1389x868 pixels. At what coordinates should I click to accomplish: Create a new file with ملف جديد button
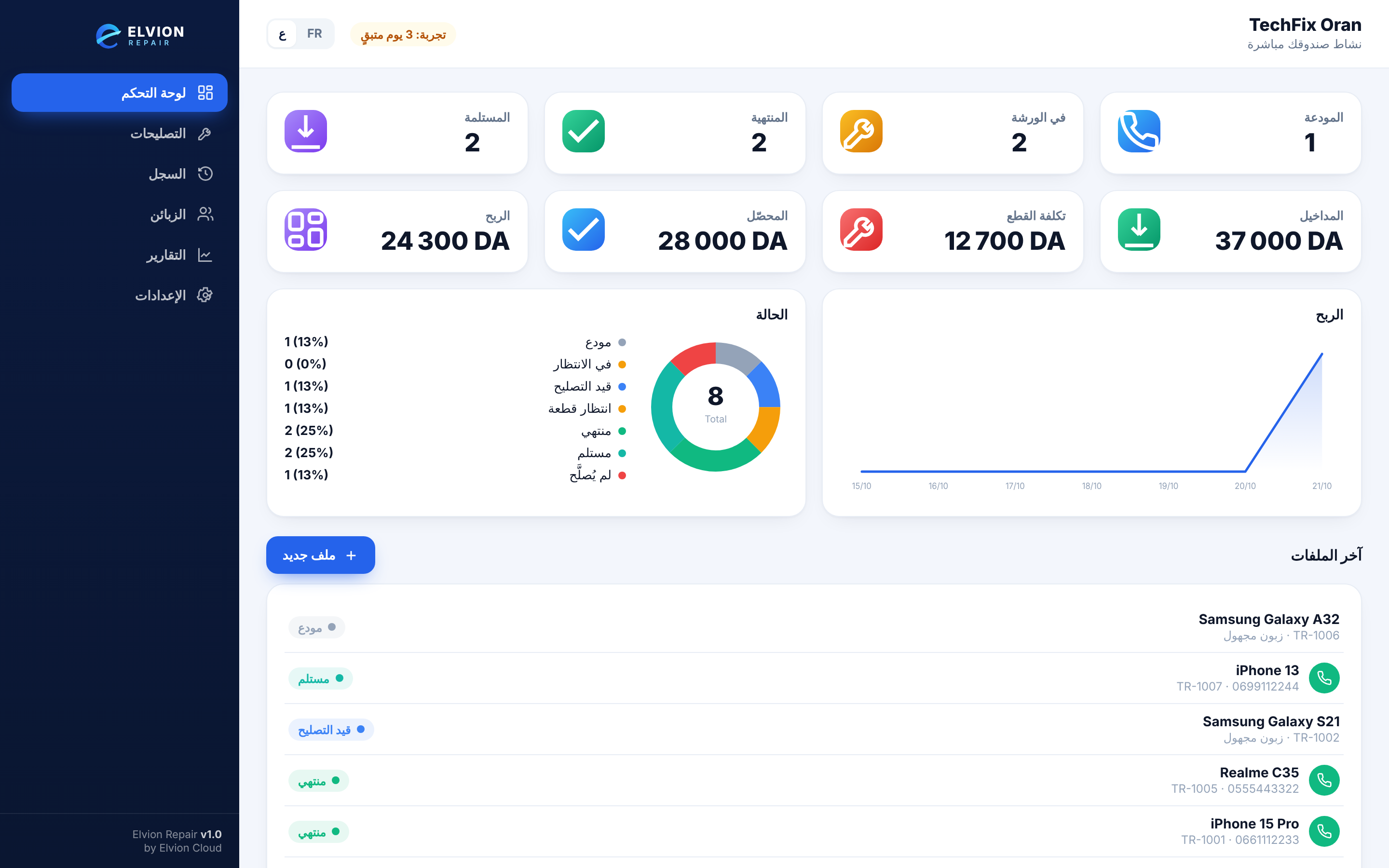pos(320,555)
